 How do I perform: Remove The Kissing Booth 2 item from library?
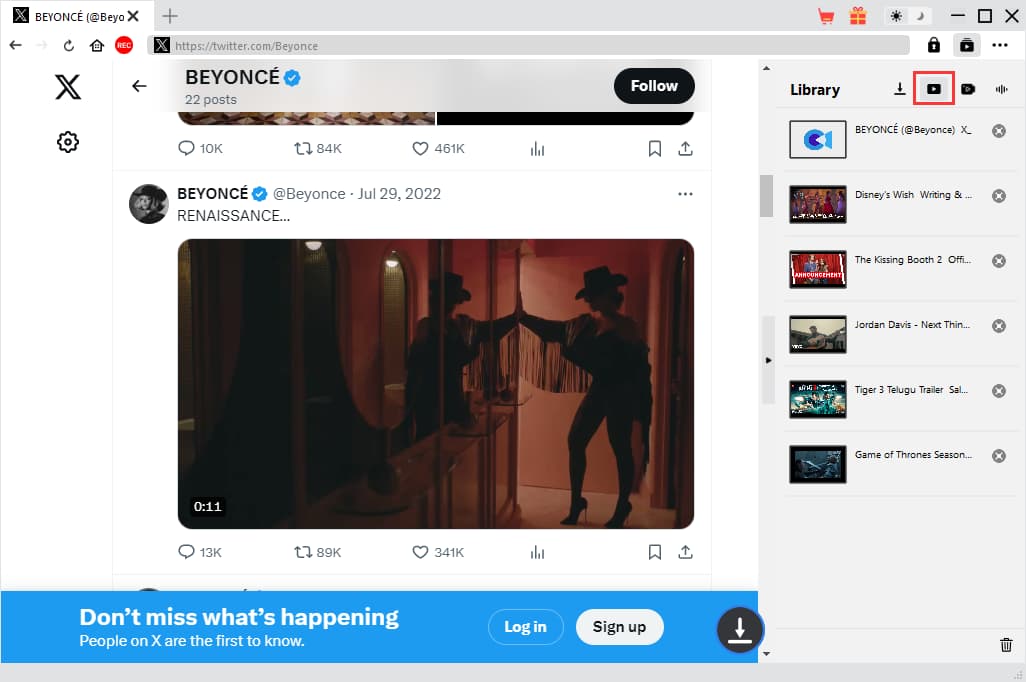999,260
